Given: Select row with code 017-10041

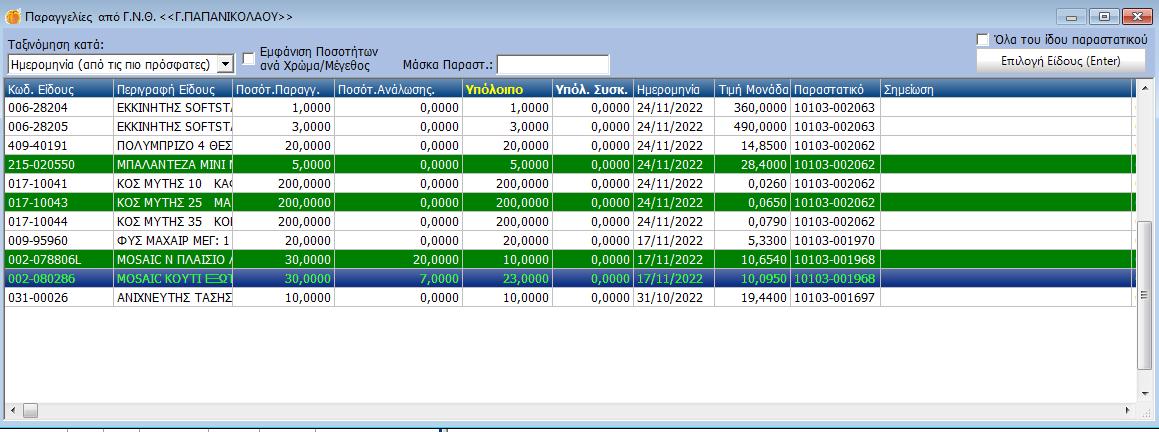Looking at the screenshot, I should 569,183.
